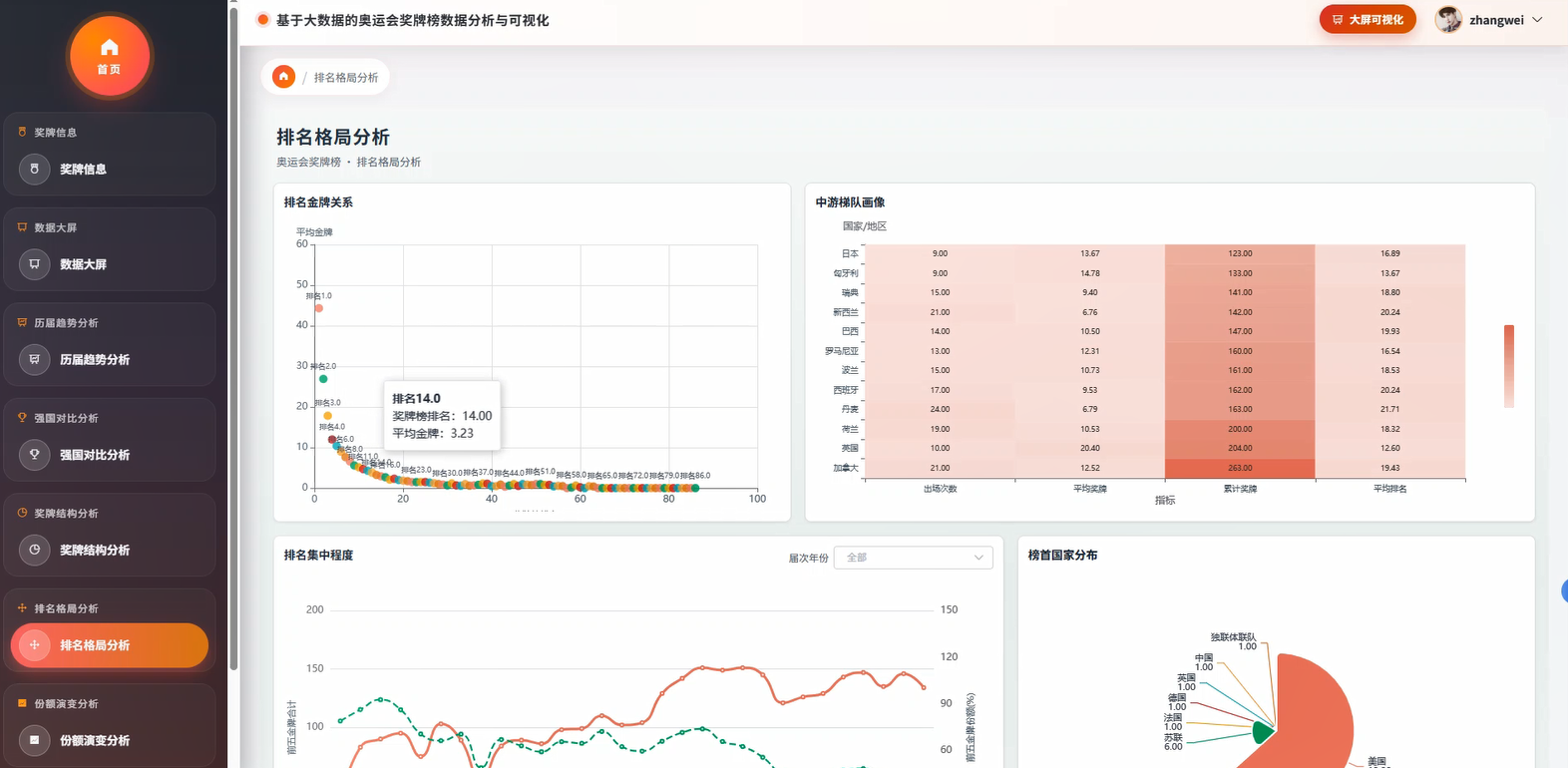Click the 排名集中程度 chart title

point(318,556)
